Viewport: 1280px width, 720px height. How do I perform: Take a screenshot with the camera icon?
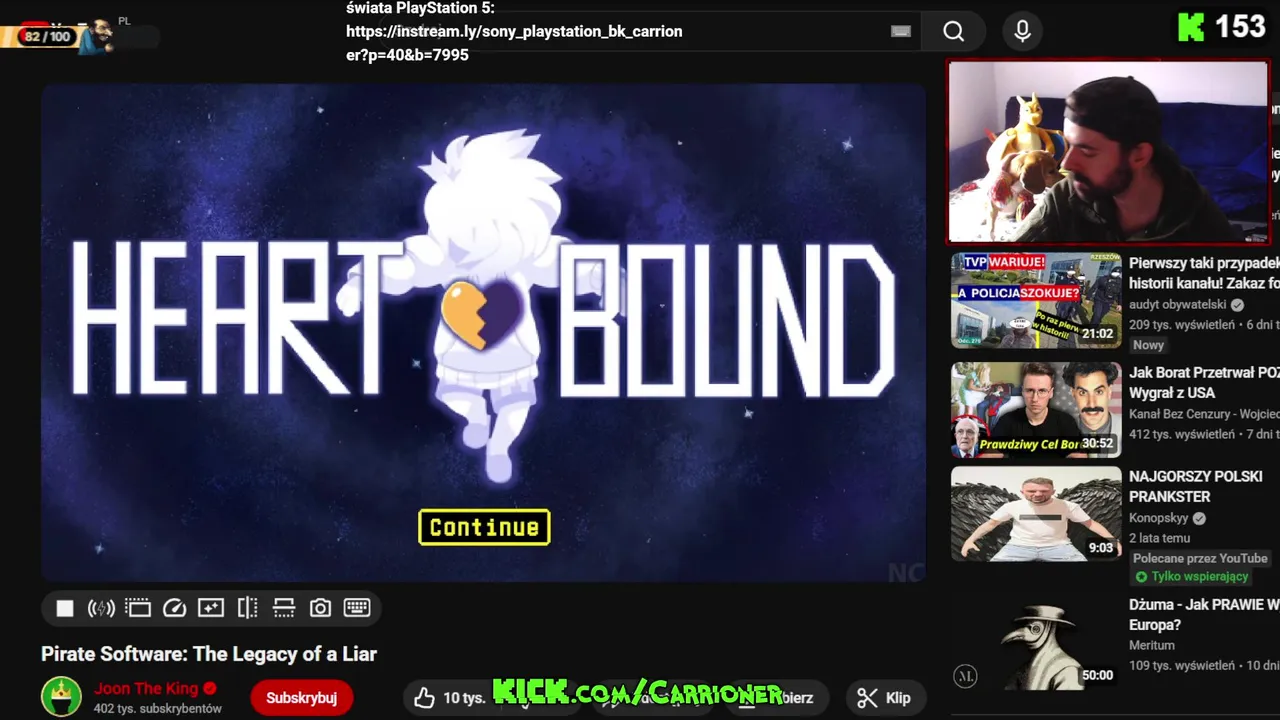(x=320, y=608)
